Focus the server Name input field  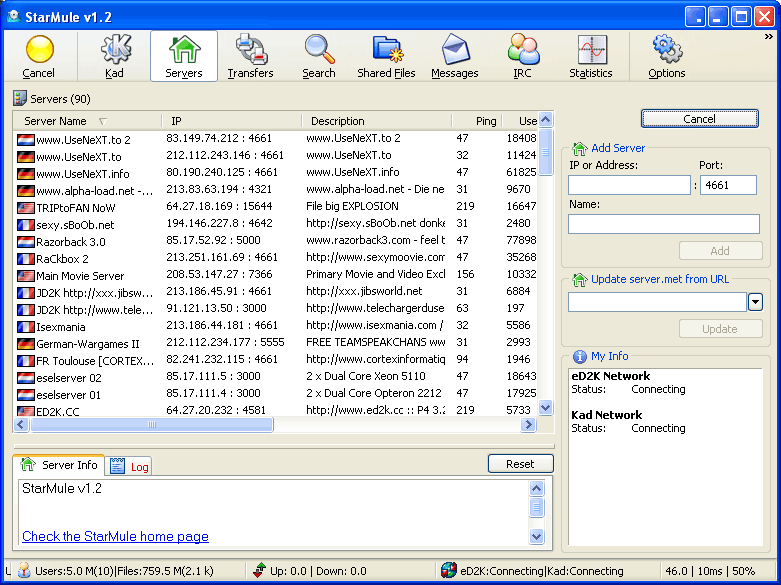[x=664, y=224]
